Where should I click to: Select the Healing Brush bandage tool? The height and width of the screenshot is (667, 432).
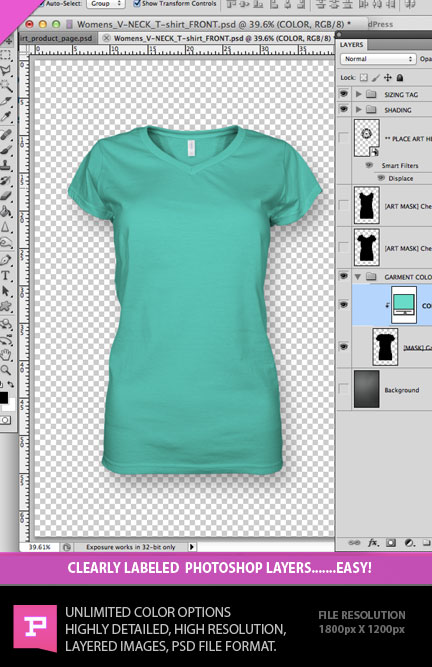(x=6, y=135)
